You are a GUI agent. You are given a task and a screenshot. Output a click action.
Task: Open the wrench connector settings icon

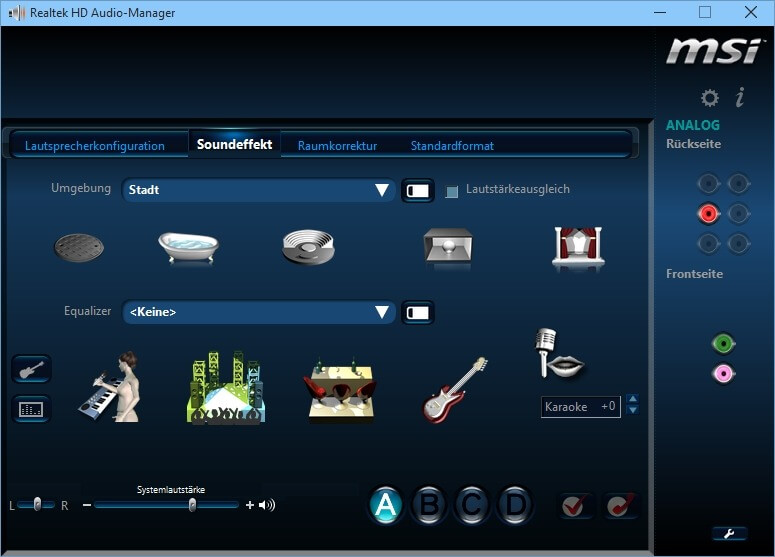tap(730, 534)
